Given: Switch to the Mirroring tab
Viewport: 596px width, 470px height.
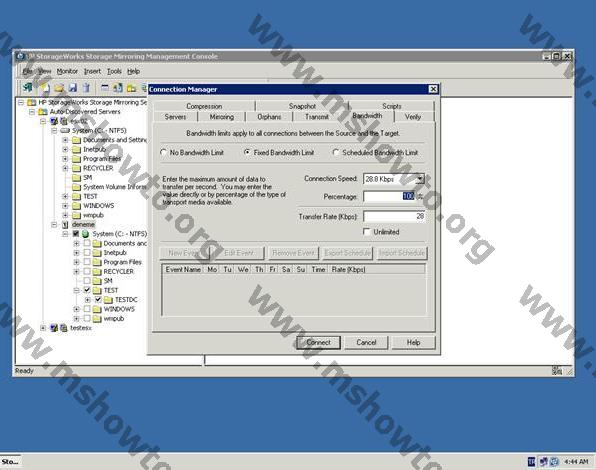Looking at the screenshot, I should point(222,117).
